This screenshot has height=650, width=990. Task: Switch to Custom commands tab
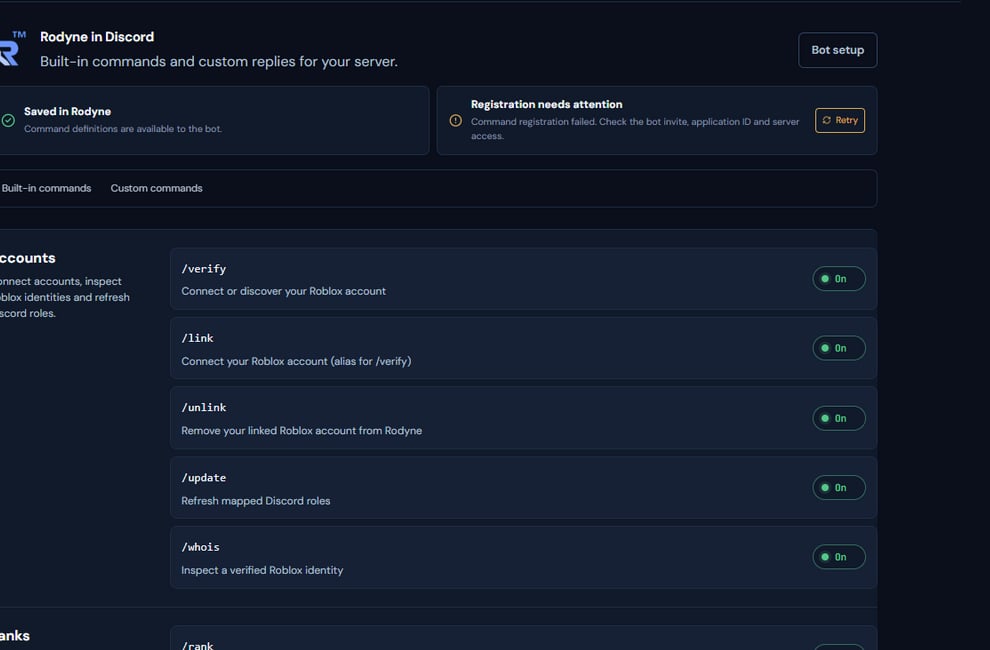point(157,188)
